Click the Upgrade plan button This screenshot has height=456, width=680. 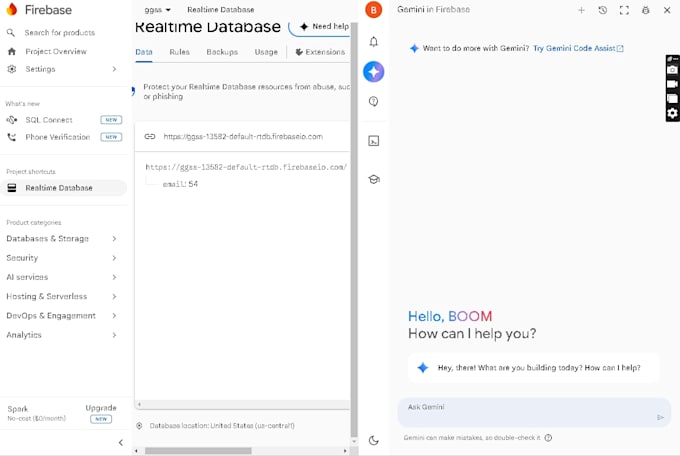[x=101, y=408]
